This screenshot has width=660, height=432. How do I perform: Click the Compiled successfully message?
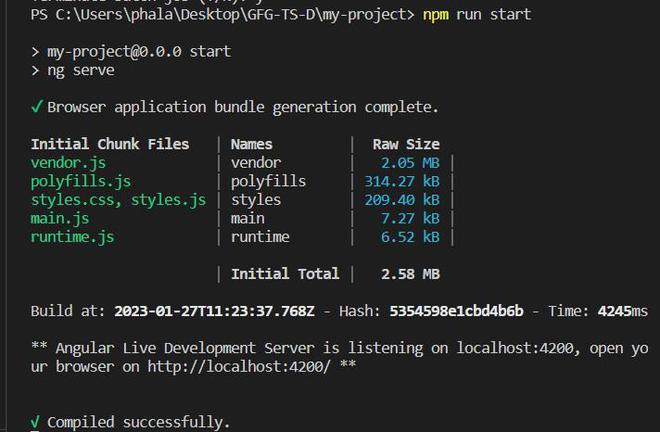coord(130,422)
